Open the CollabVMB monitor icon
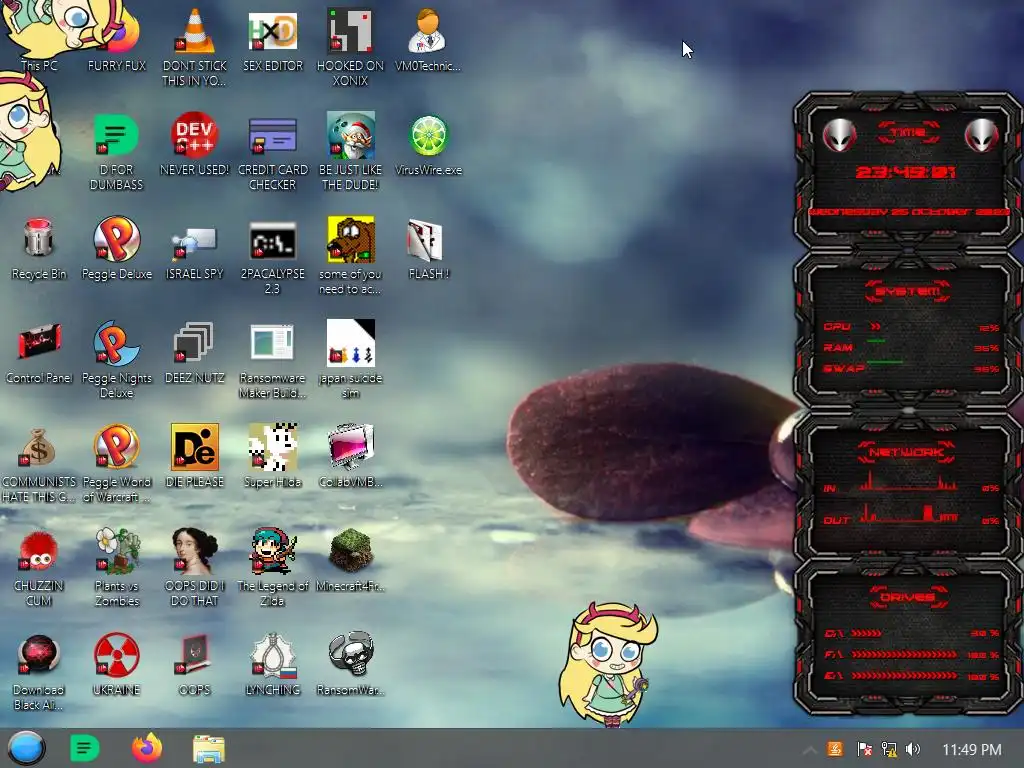Viewport: 1024px width, 768px height. coord(351,447)
